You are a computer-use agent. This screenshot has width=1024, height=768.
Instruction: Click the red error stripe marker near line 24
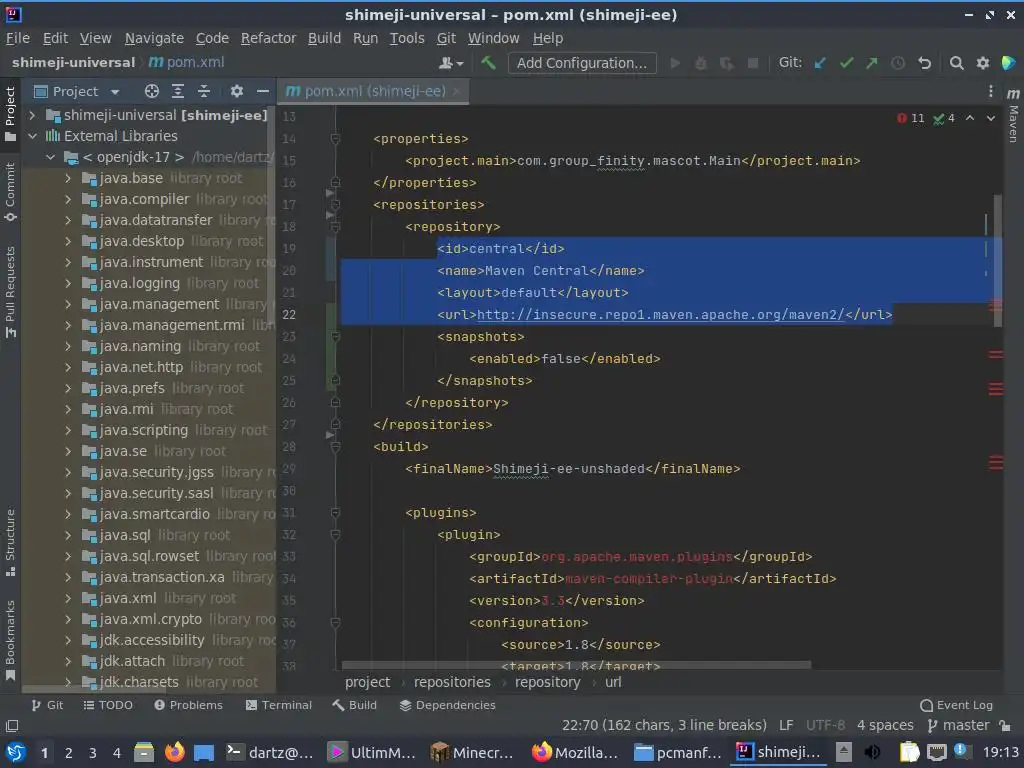coord(995,355)
